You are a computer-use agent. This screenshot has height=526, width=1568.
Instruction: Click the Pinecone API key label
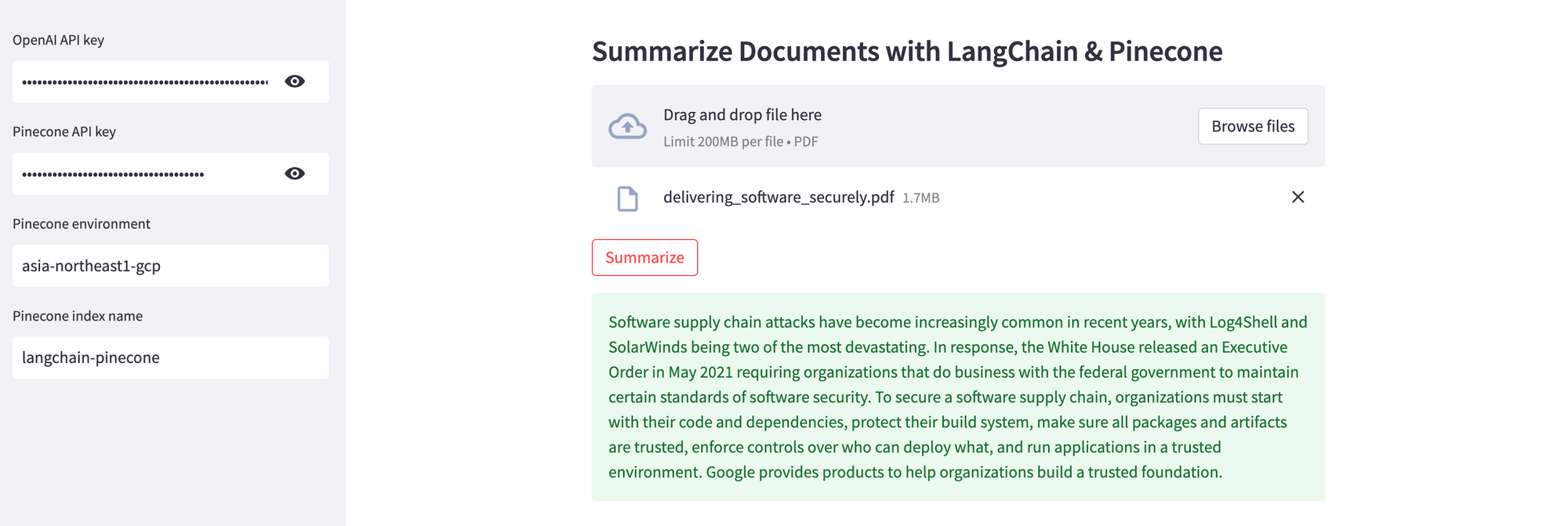click(x=64, y=132)
